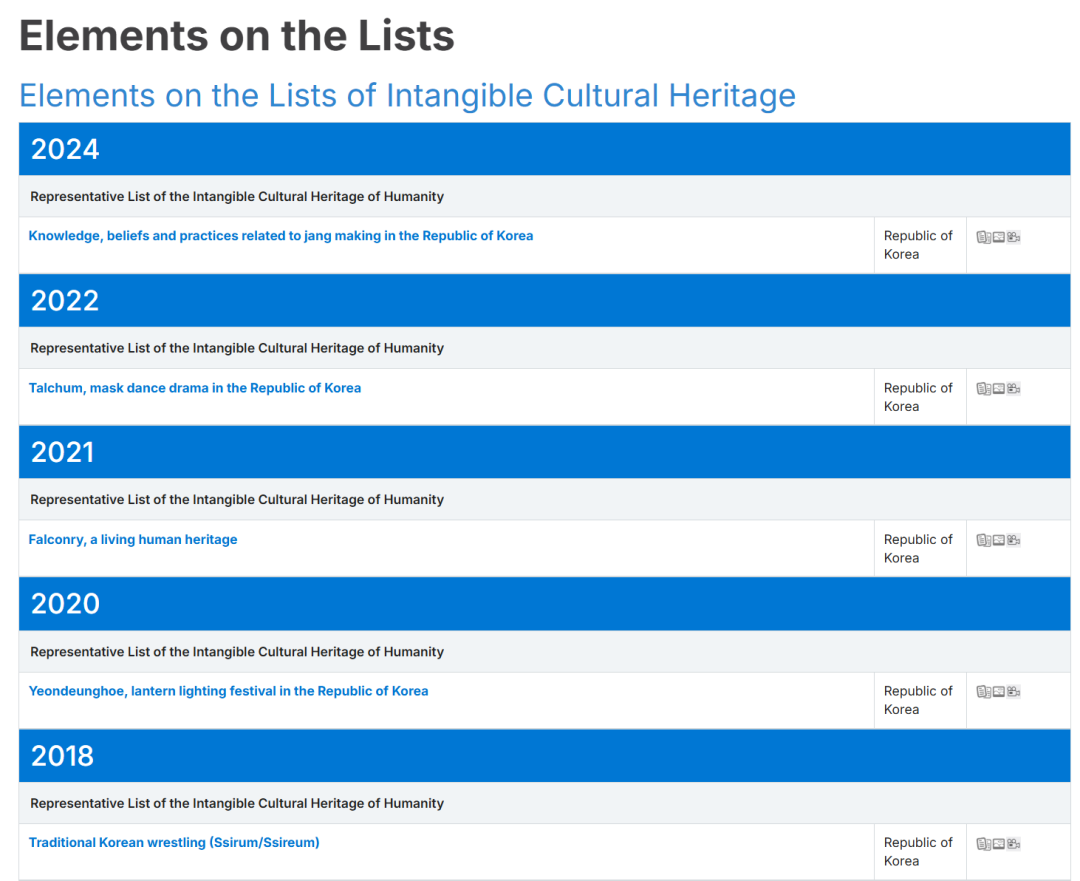Screen dimensions: 1080x881
Task: Click video icon in Yeondeunghoe row
Action: 1013,692
